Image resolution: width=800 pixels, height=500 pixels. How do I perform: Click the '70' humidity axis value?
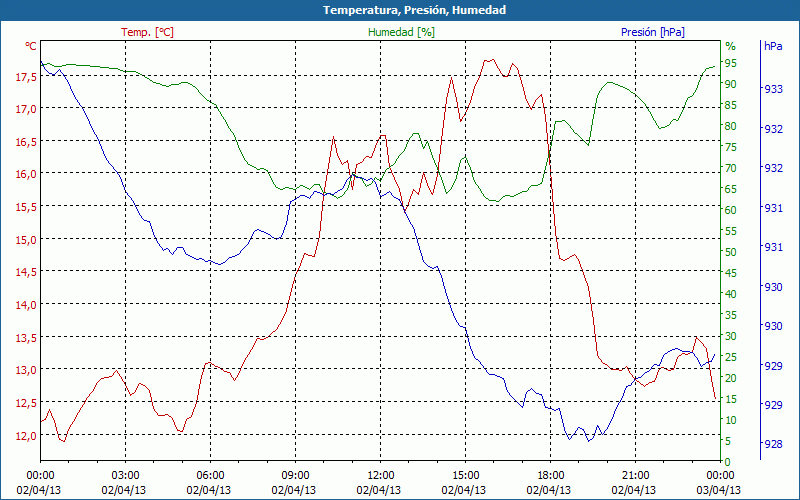coord(730,168)
